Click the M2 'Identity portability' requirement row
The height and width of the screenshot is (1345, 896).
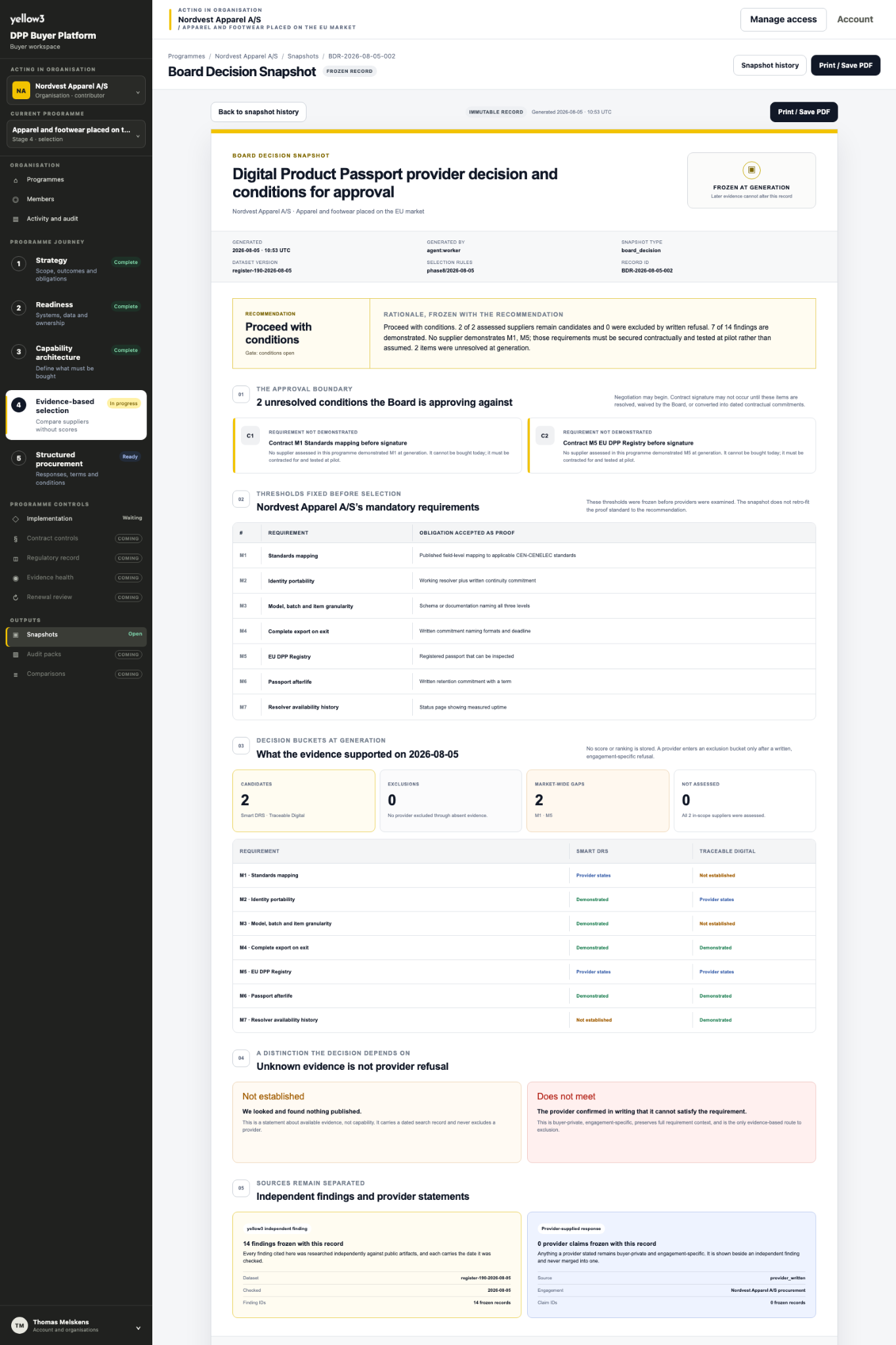524,581
